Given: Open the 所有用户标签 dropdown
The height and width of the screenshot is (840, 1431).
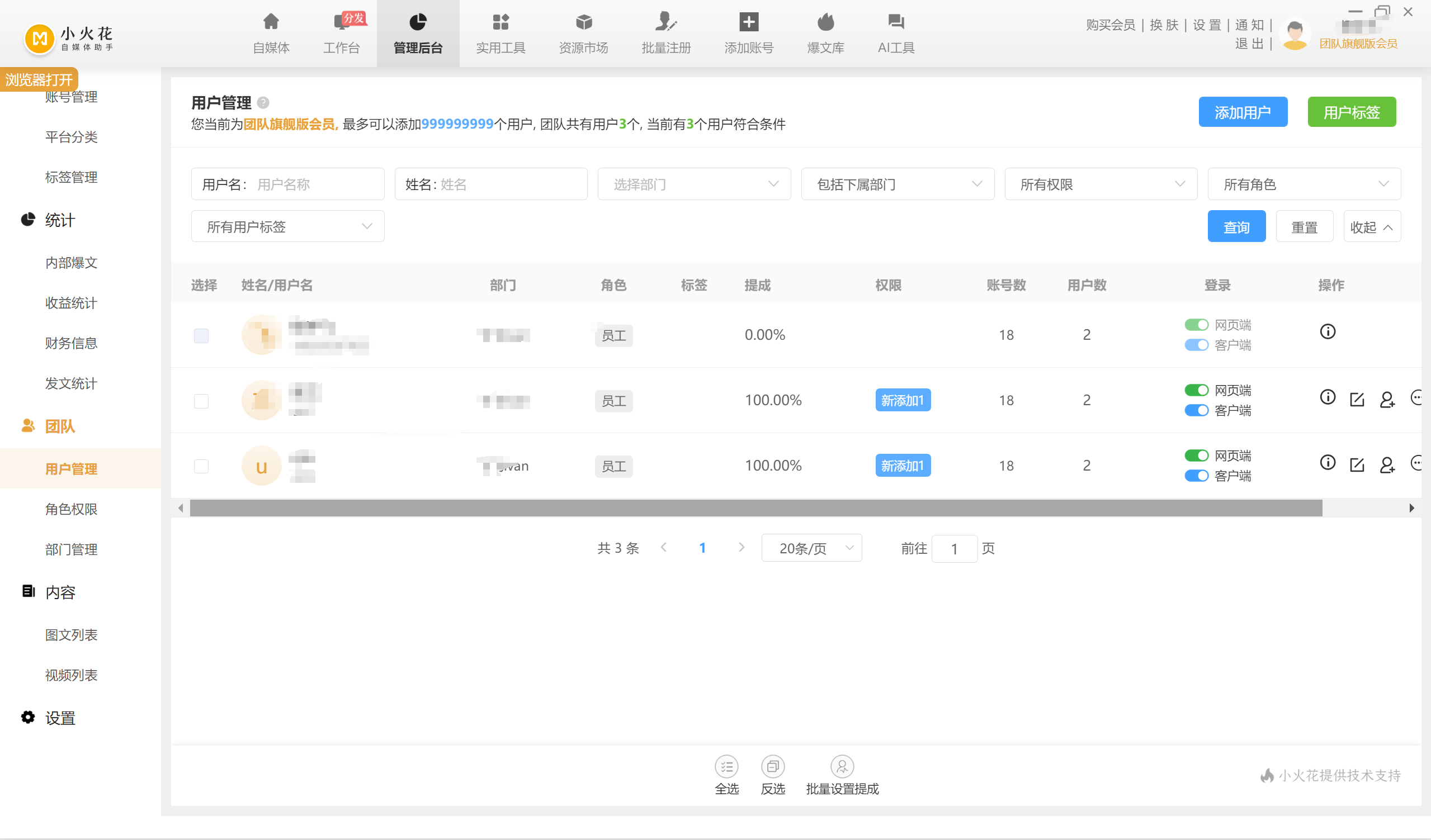Looking at the screenshot, I should pos(287,226).
